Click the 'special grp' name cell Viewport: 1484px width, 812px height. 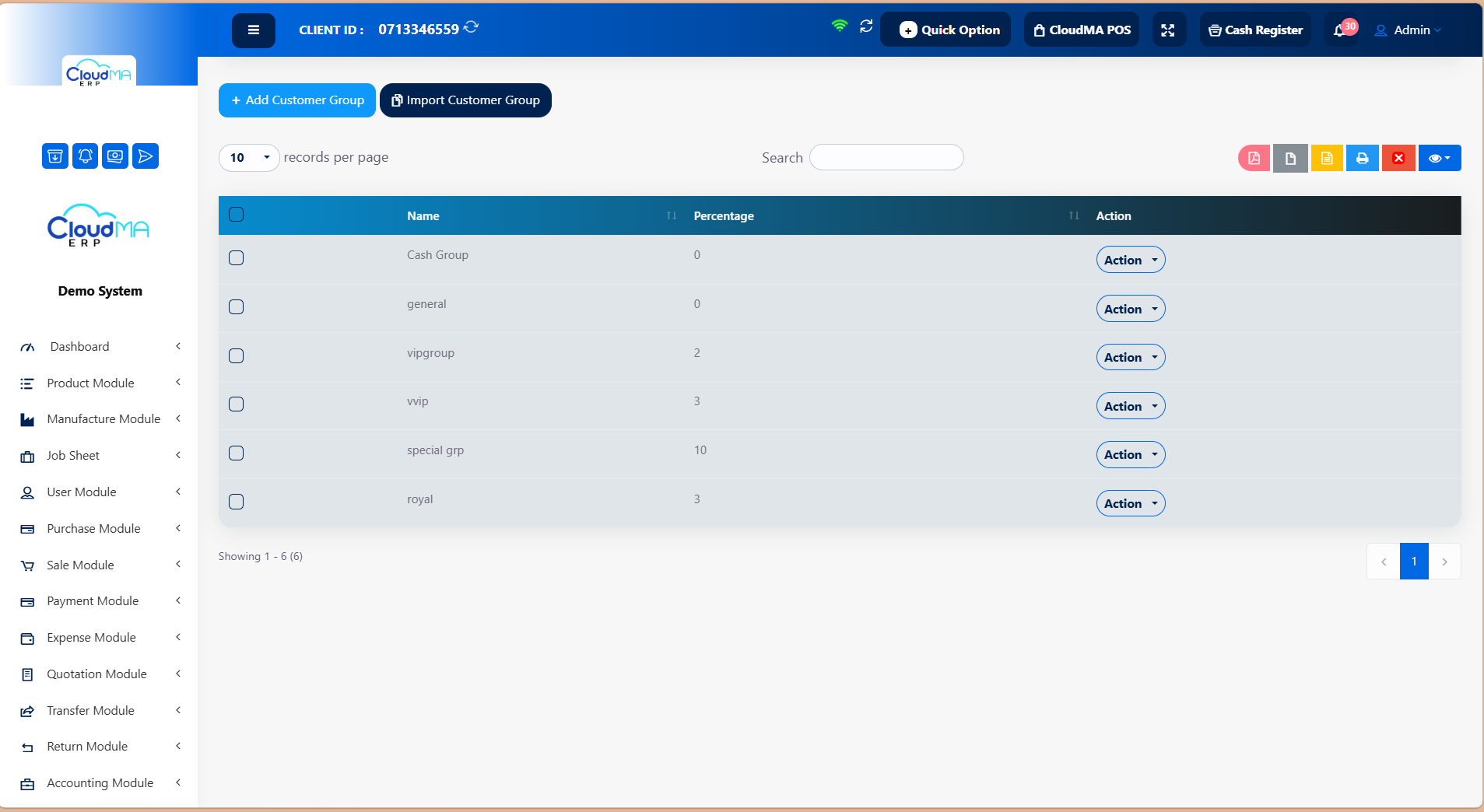click(435, 450)
